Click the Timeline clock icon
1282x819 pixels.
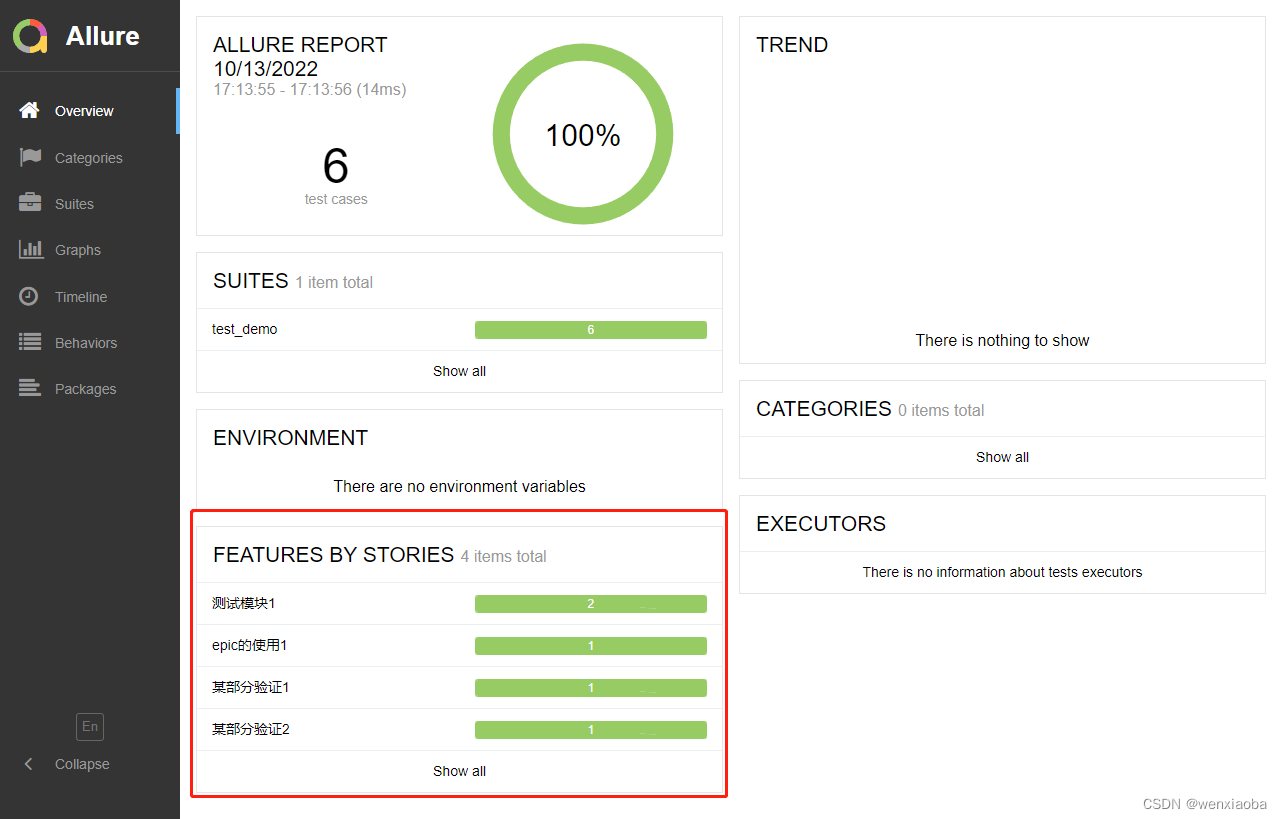[x=30, y=296]
